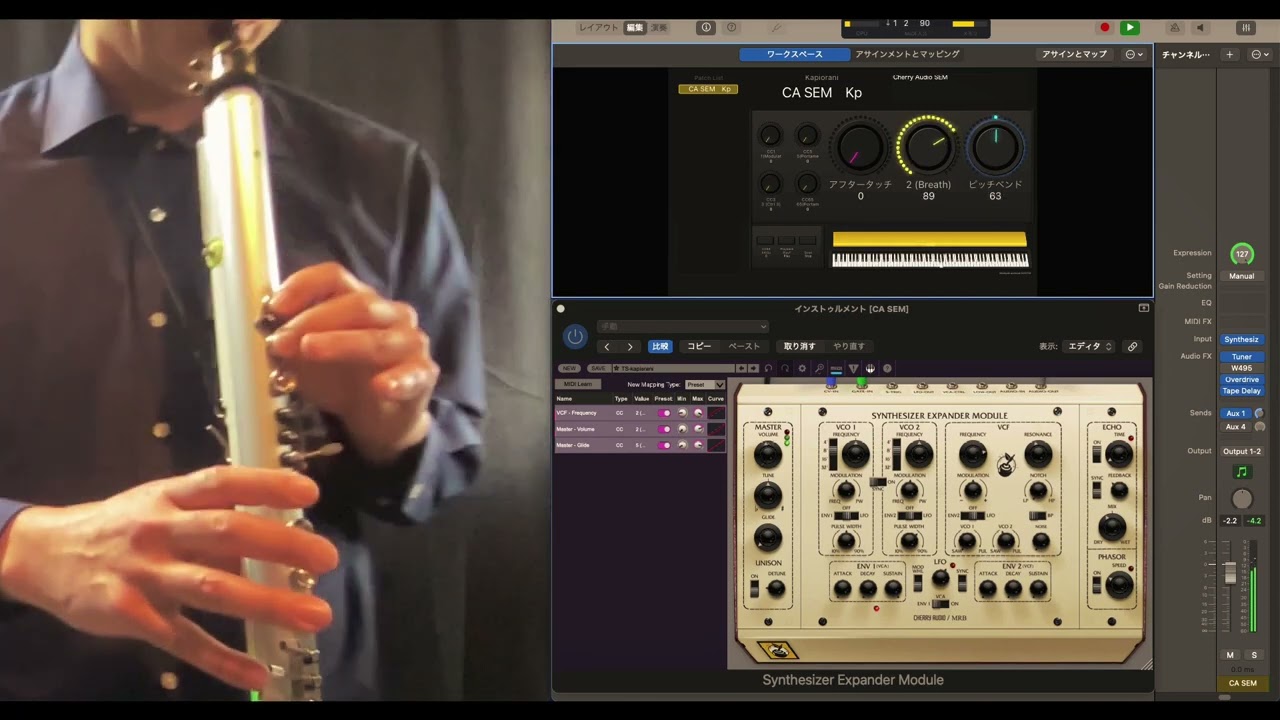Click the コピー copy button

tap(699, 347)
